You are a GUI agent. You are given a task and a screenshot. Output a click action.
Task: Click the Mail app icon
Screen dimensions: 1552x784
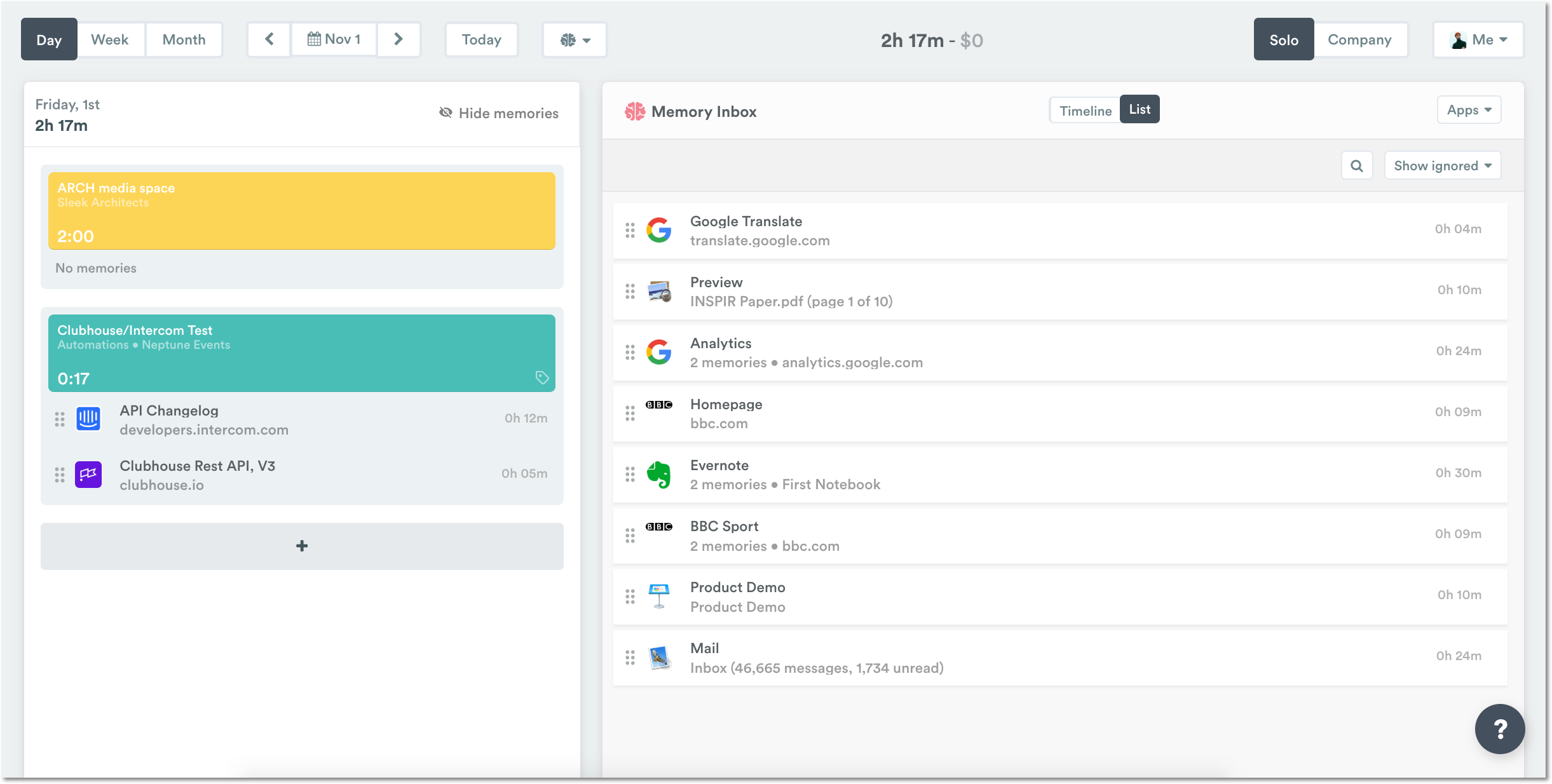pyautogui.click(x=660, y=658)
